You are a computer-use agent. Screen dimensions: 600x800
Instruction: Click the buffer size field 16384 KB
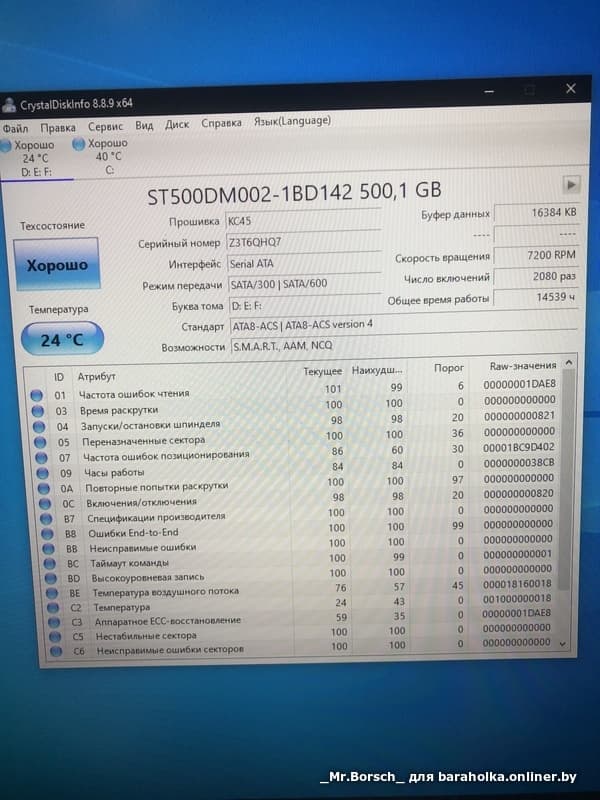536,213
